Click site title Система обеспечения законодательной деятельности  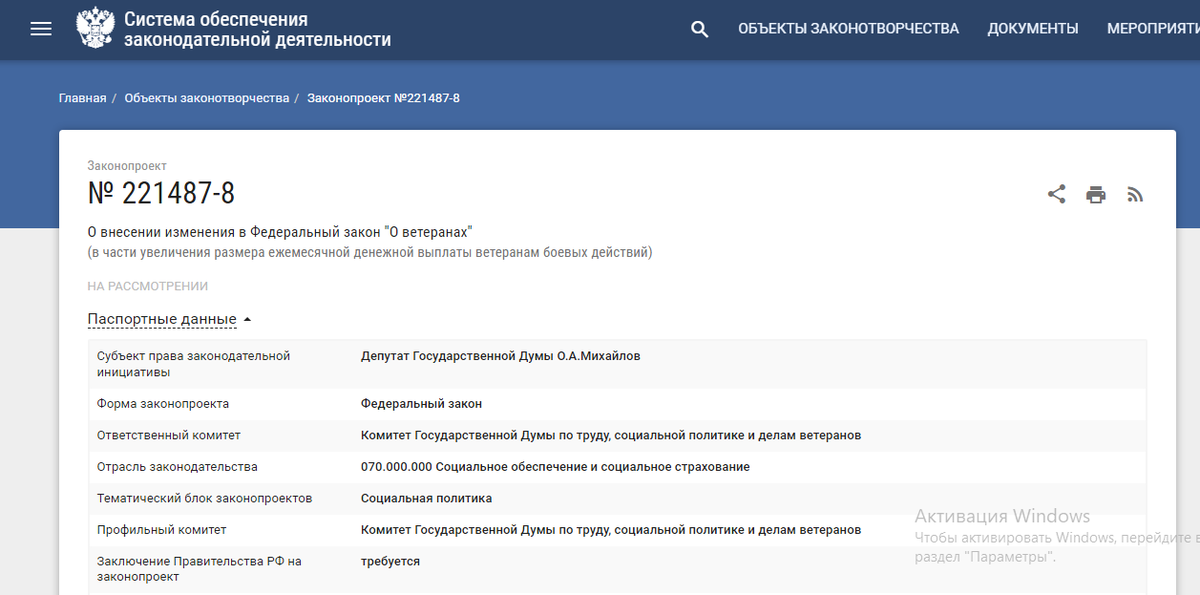tap(257, 30)
